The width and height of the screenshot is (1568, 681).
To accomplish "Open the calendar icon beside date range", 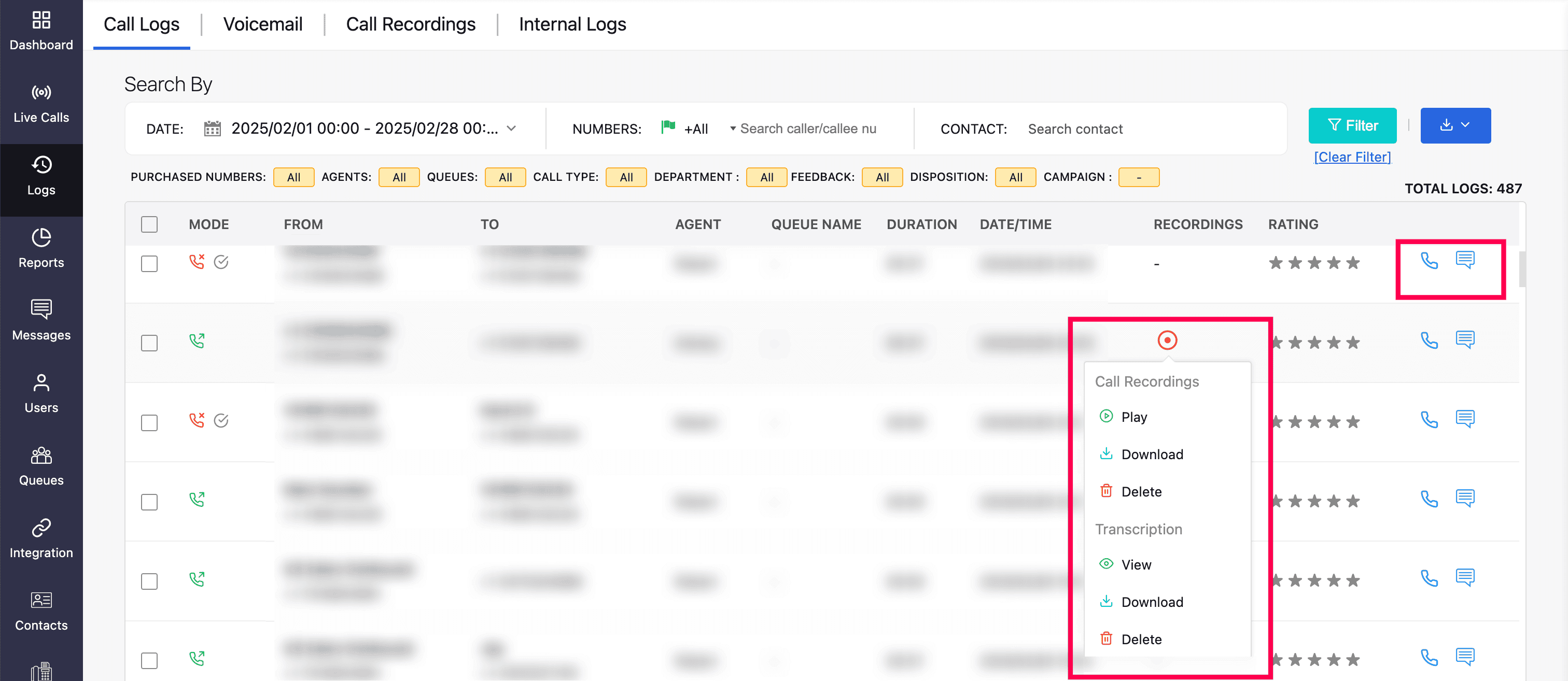I will pyautogui.click(x=213, y=129).
